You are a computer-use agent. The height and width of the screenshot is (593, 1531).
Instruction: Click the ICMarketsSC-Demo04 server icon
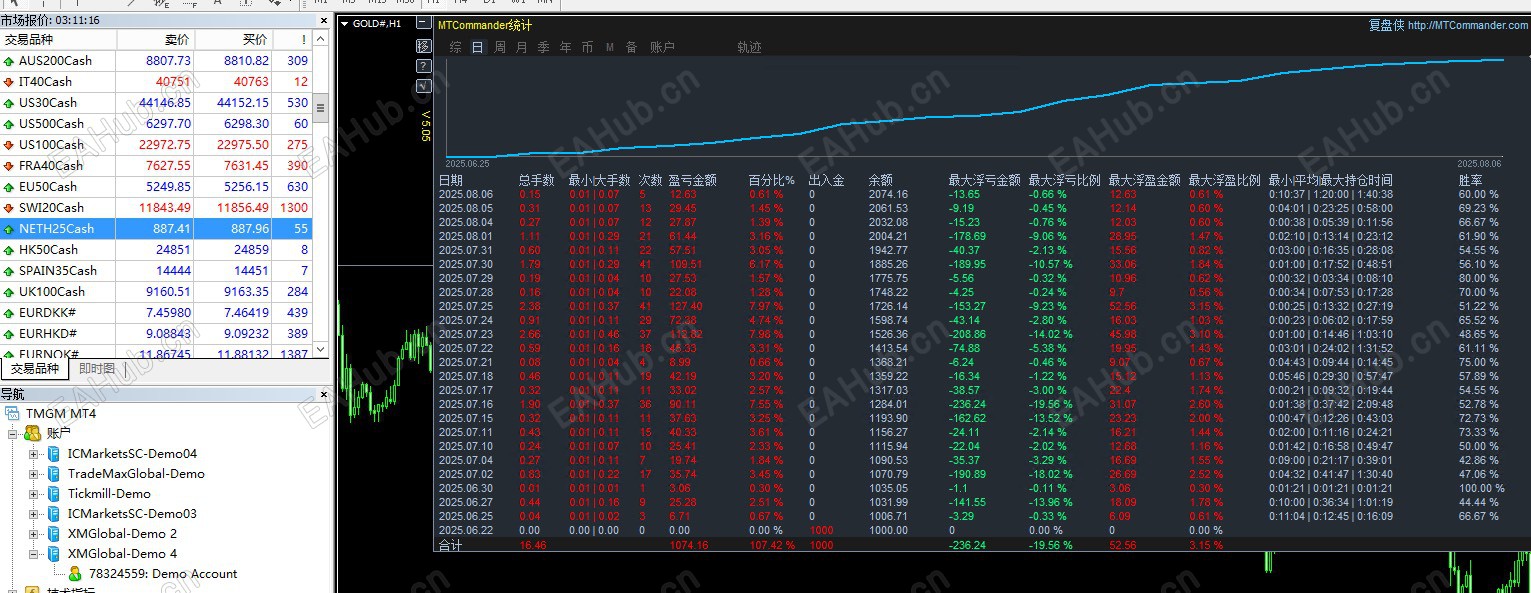tap(54, 454)
